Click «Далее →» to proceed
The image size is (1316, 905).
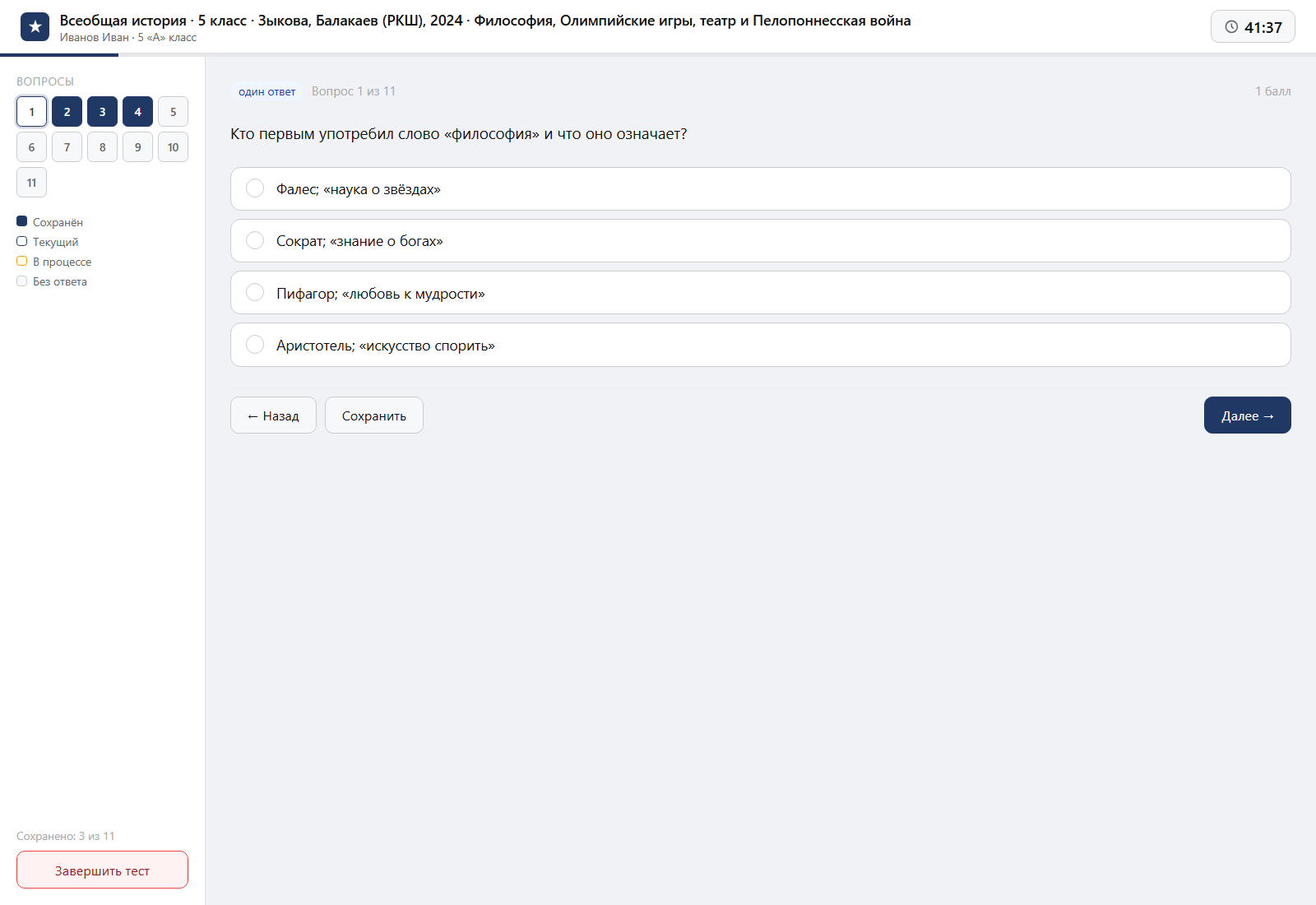(1248, 415)
